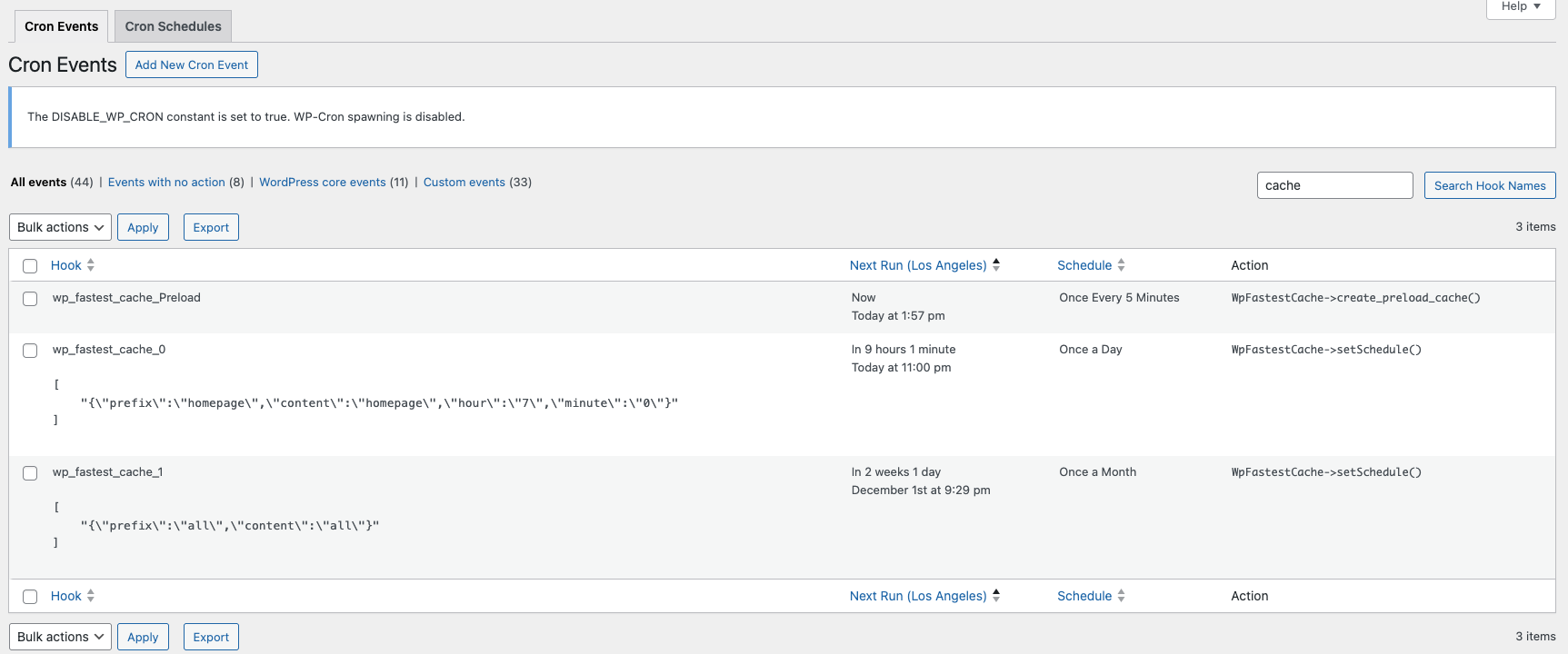1568x654 pixels.
Task: Switch to the Cron Events tab
Action: (x=61, y=26)
